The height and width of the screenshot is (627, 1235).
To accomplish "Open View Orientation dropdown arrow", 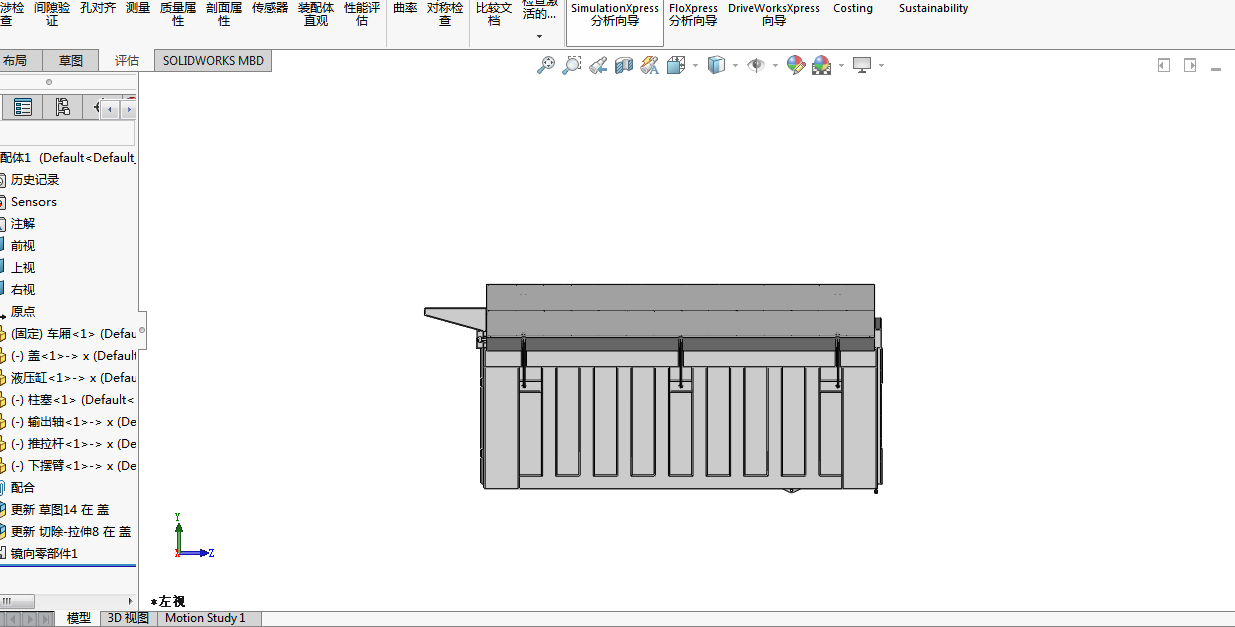I will click(x=695, y=66).
